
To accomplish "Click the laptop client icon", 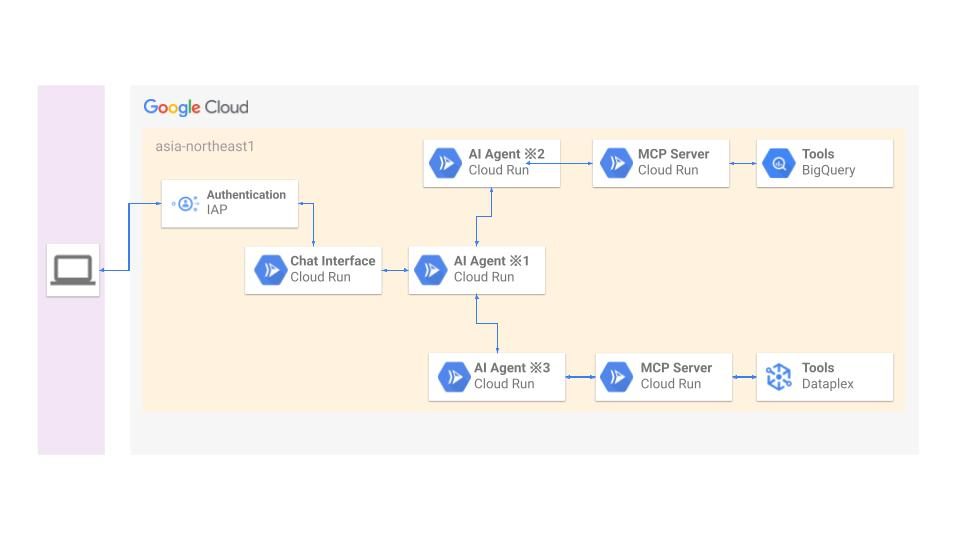I will 73,270.
